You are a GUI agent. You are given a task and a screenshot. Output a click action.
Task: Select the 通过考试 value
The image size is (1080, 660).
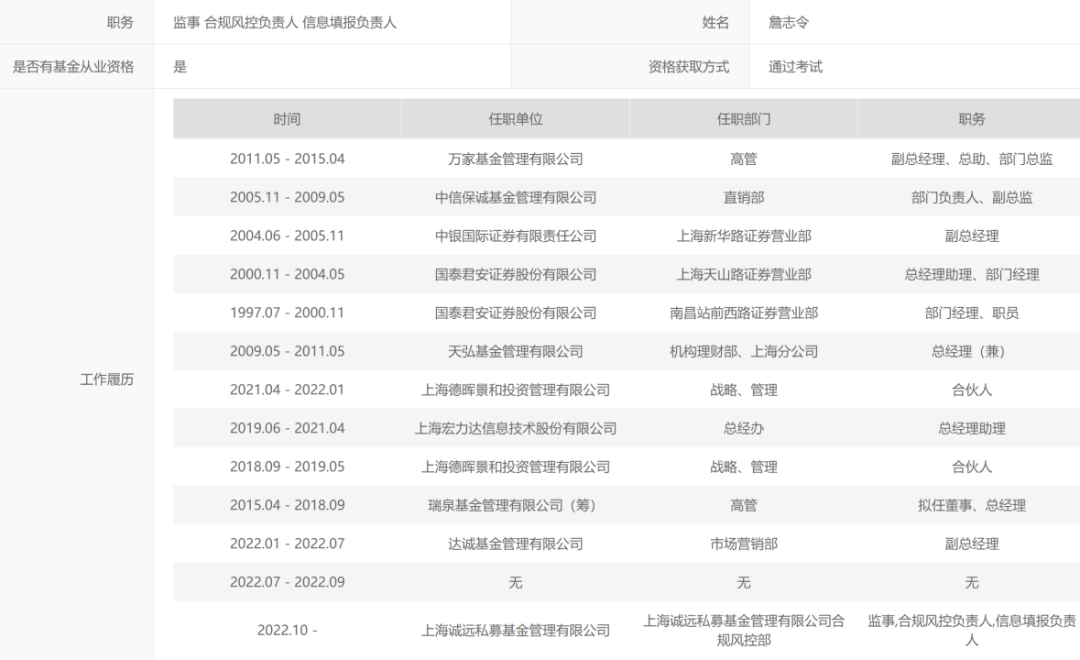795,67
